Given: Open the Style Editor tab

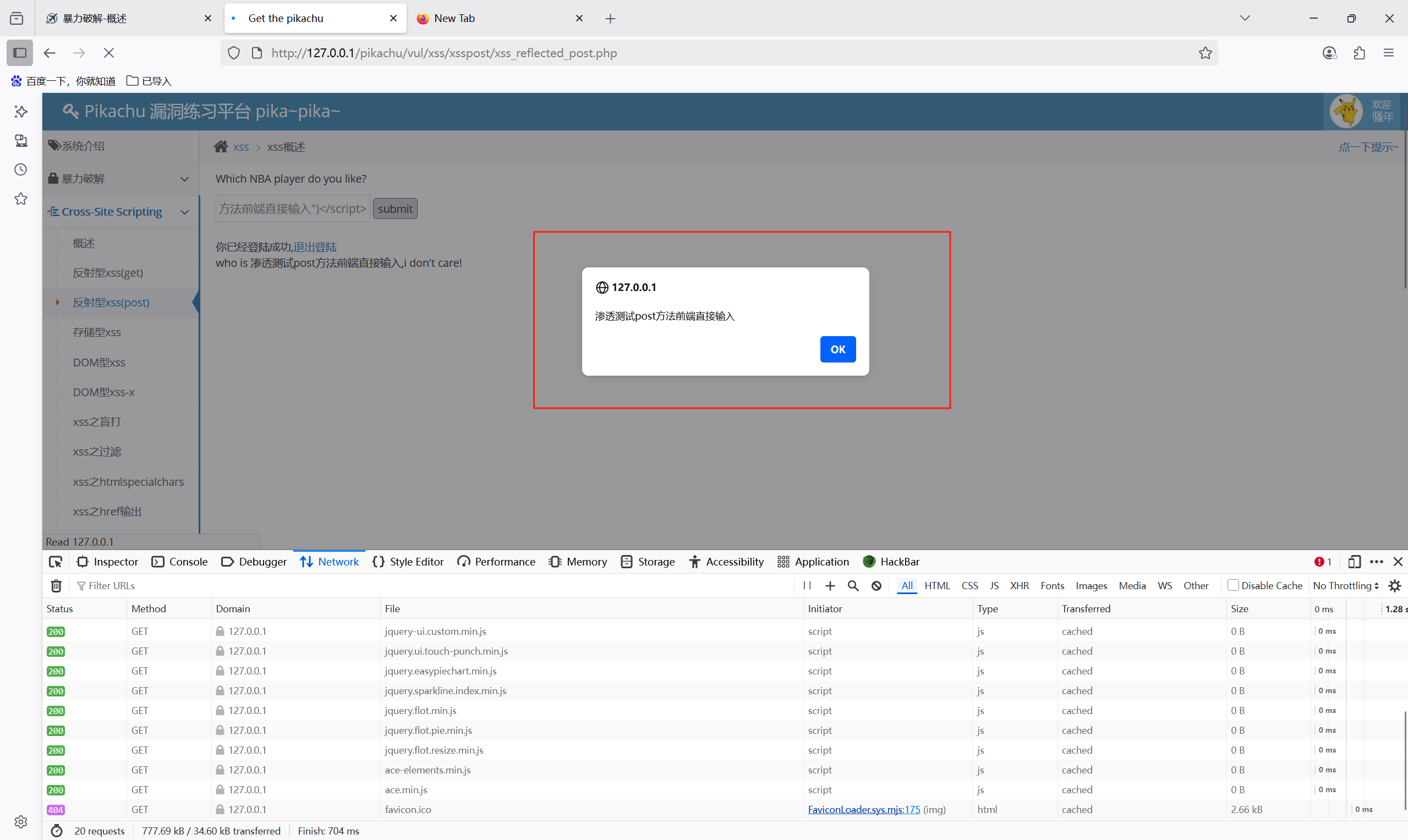Looking at the screenshot, I should 408,562.
